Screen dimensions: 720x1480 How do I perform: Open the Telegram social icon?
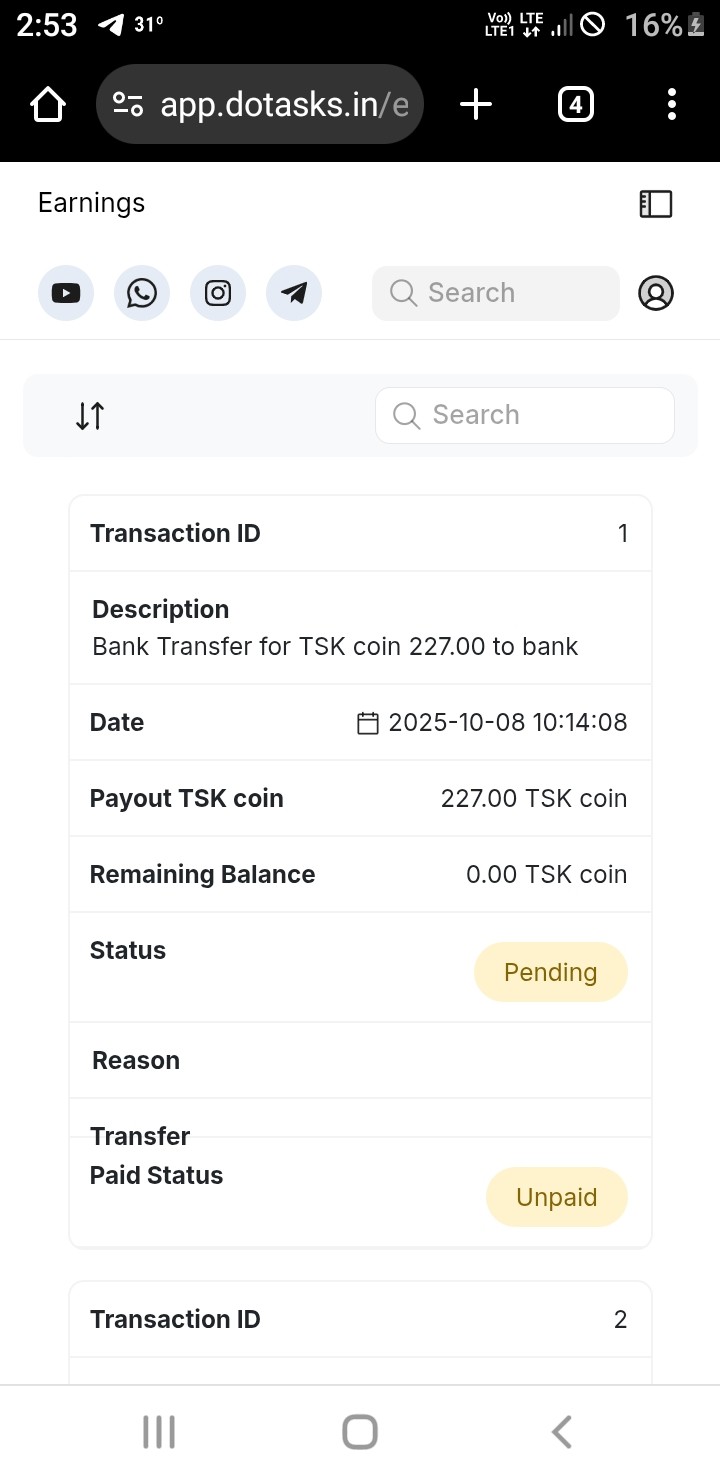click(294, 293)
